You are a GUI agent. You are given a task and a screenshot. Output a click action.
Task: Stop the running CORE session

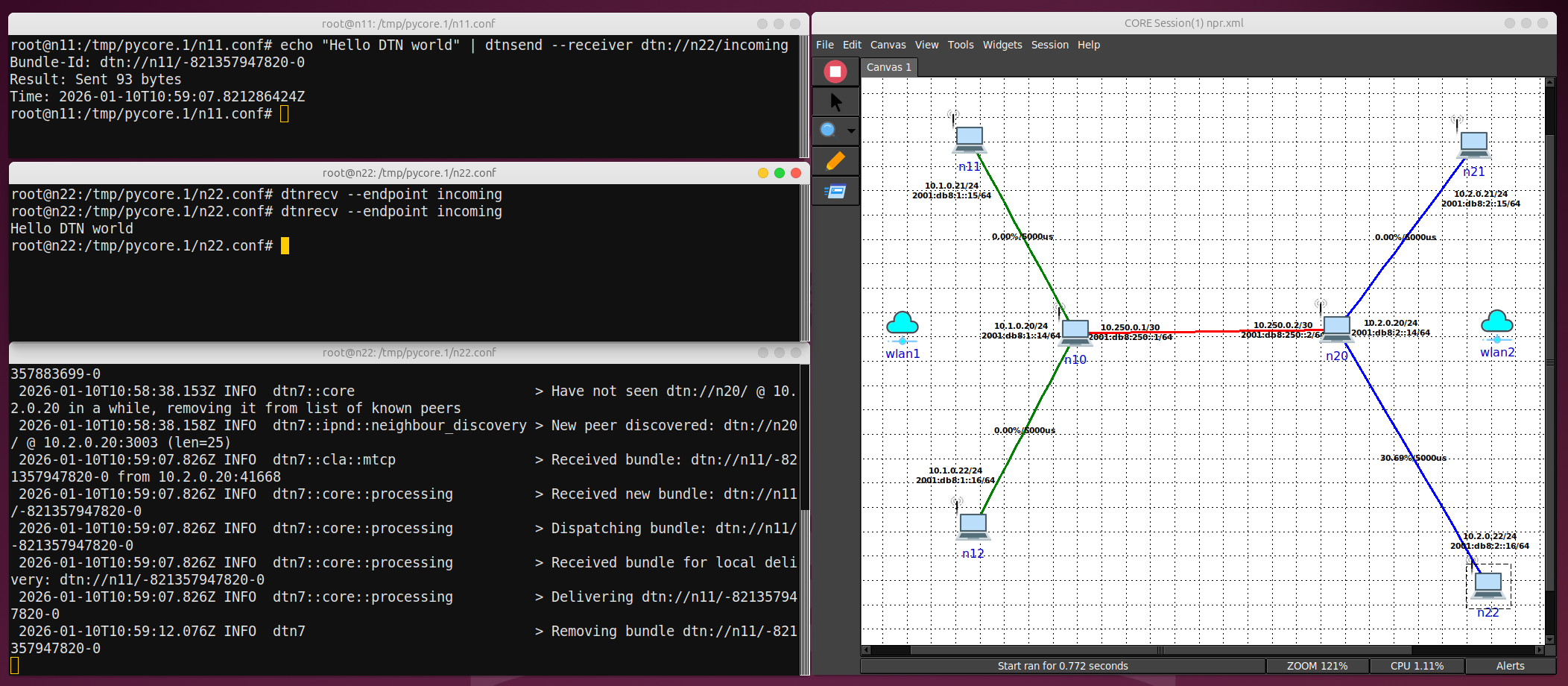(x=835, y=72)
